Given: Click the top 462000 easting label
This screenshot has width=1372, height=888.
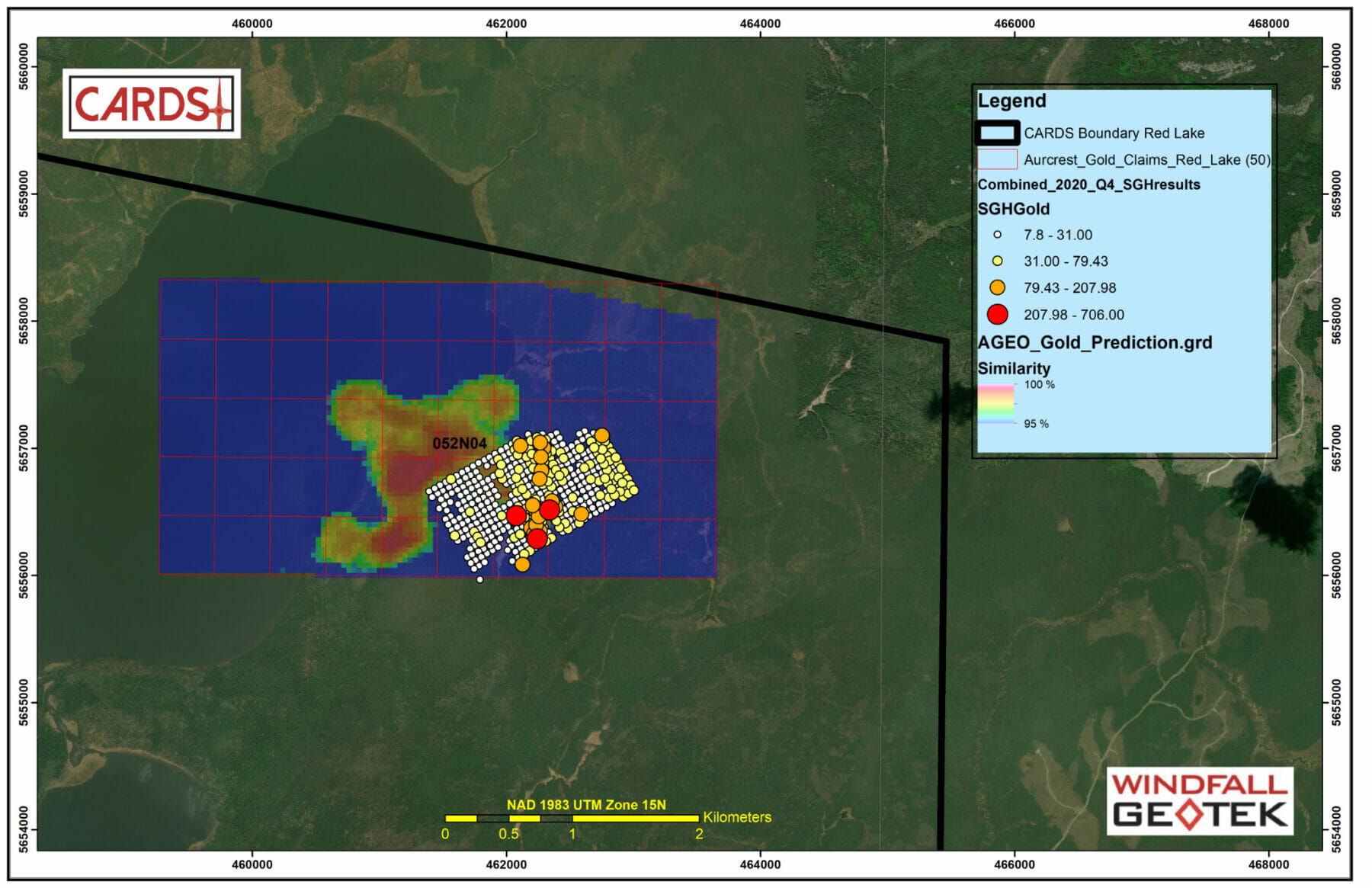Looking at the screenshot, I should (x=506, y=24).
